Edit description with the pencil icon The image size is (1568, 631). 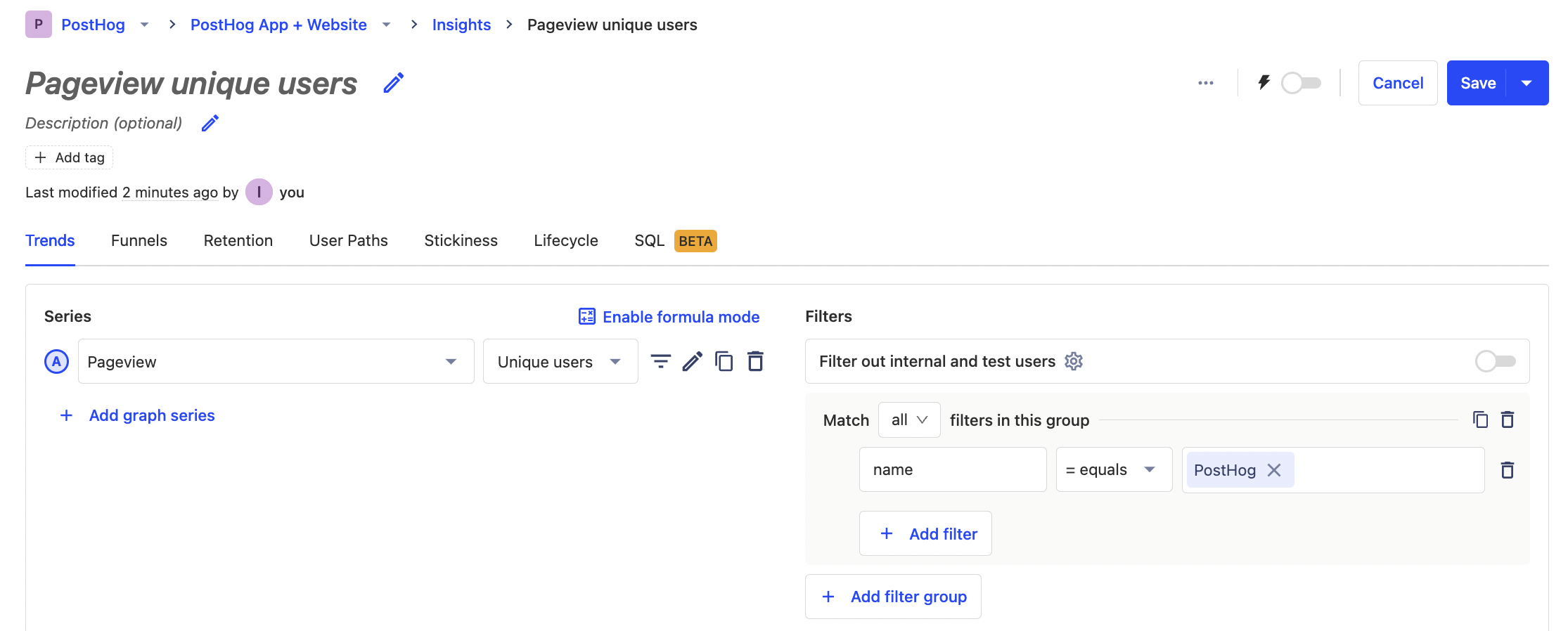(210, 124)
